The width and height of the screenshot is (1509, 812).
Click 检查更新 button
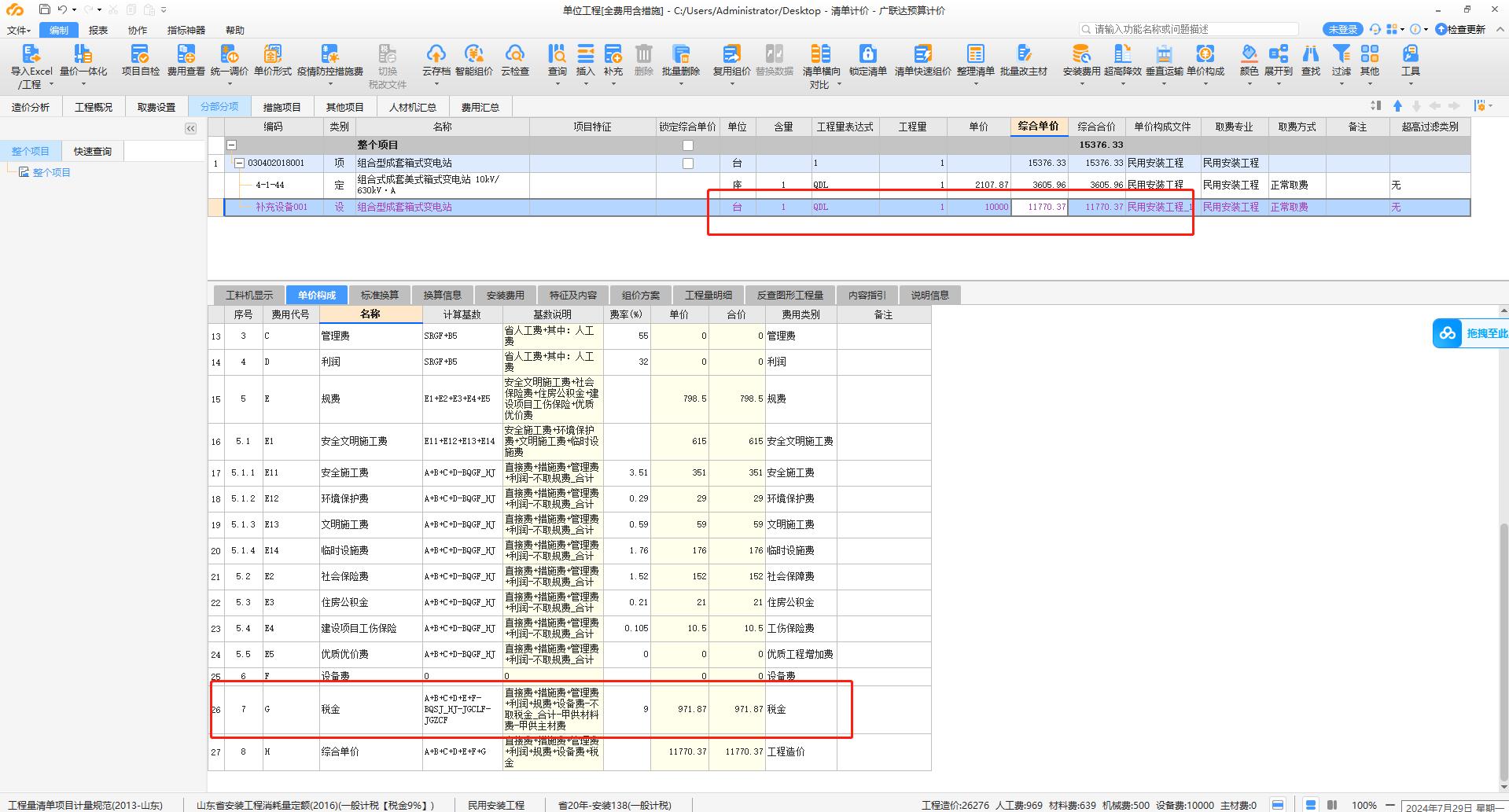point(1460,29)
